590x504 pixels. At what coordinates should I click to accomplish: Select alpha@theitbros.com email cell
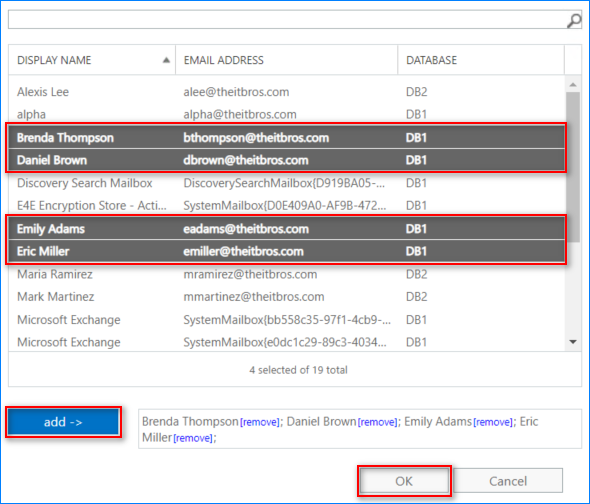[240, 114]
